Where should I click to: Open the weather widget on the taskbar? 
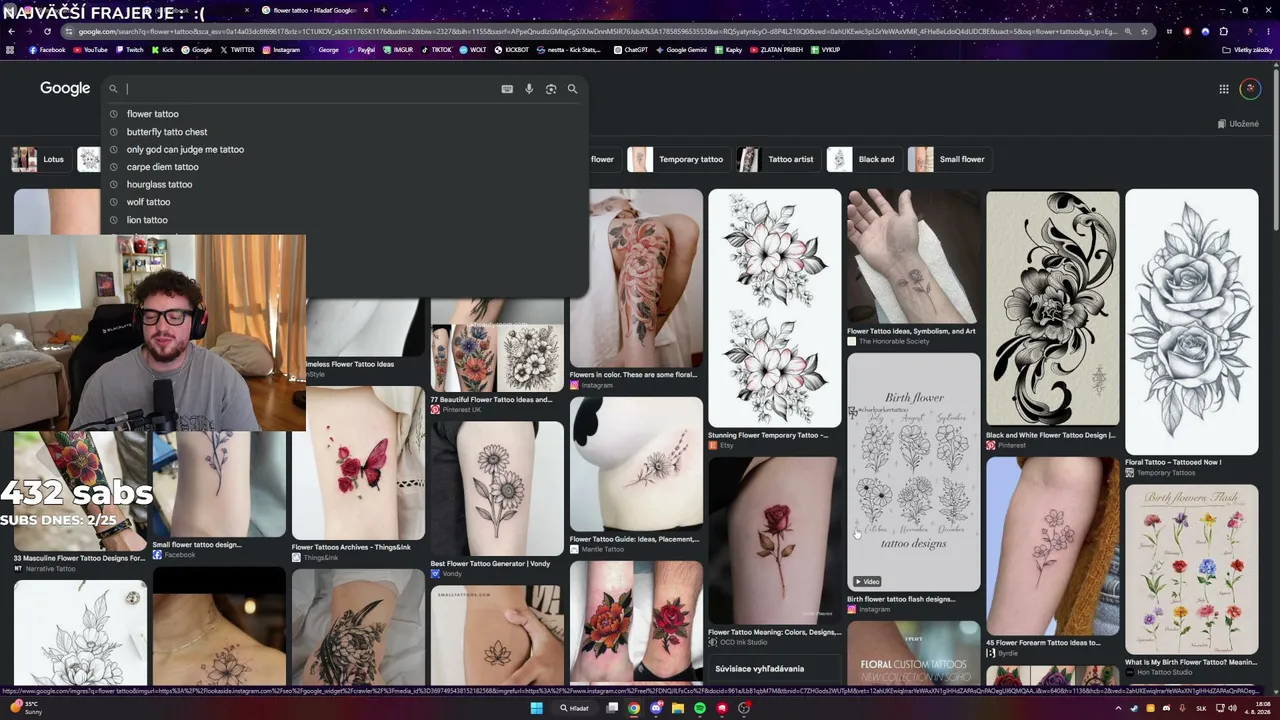click(x=26, y=708)
